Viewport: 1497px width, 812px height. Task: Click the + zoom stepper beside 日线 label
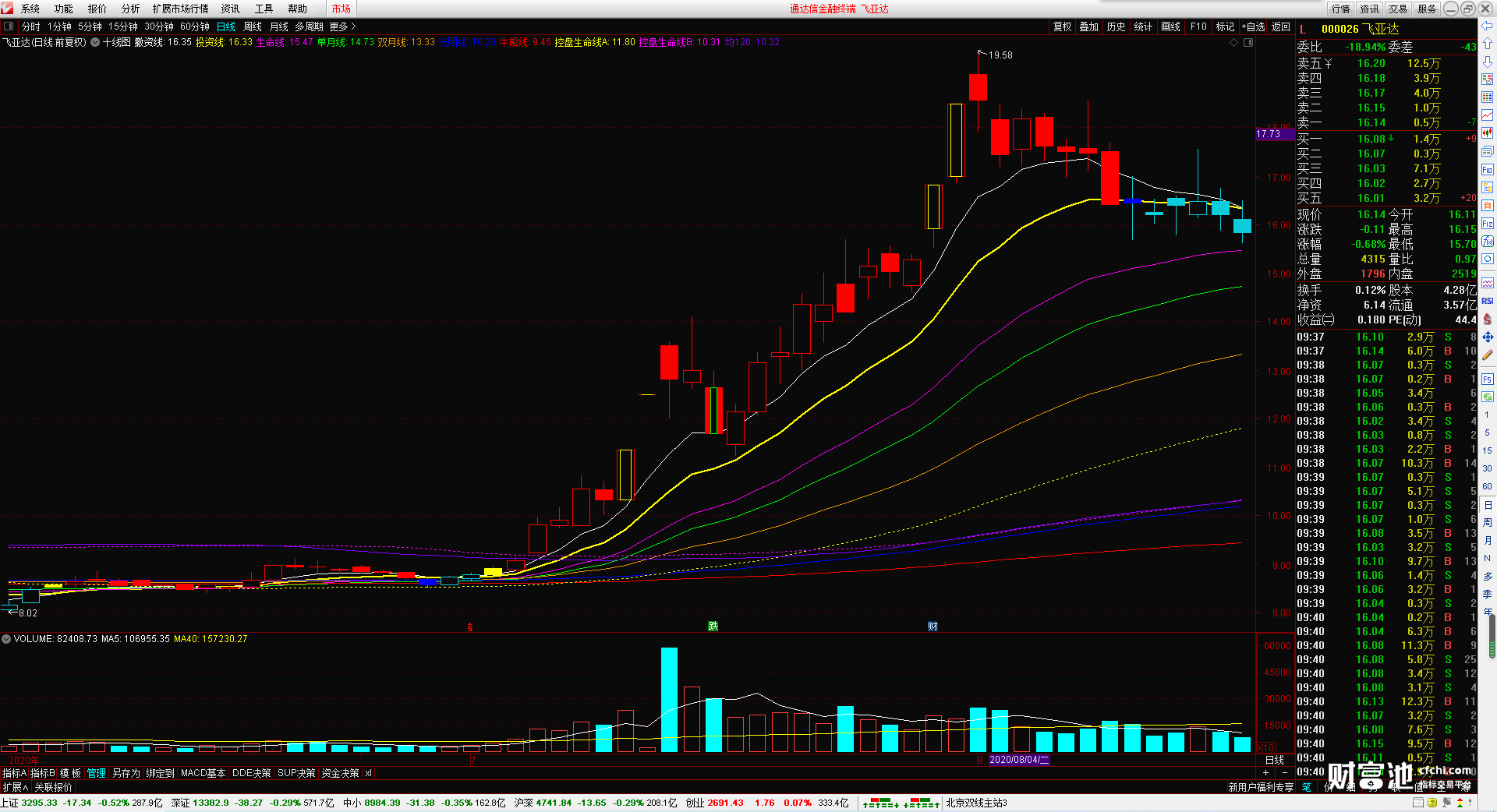click(1265, 772)
